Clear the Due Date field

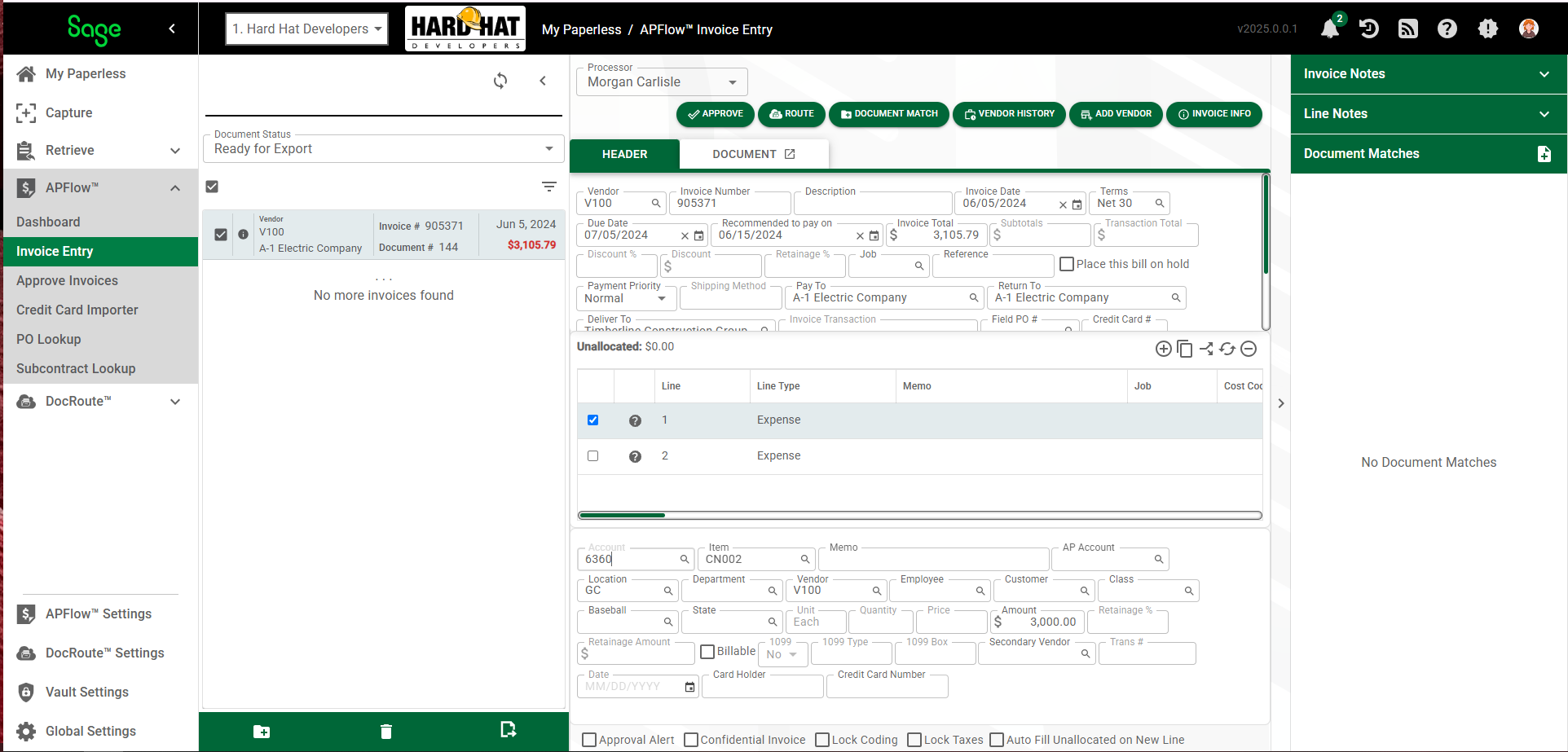685,235
